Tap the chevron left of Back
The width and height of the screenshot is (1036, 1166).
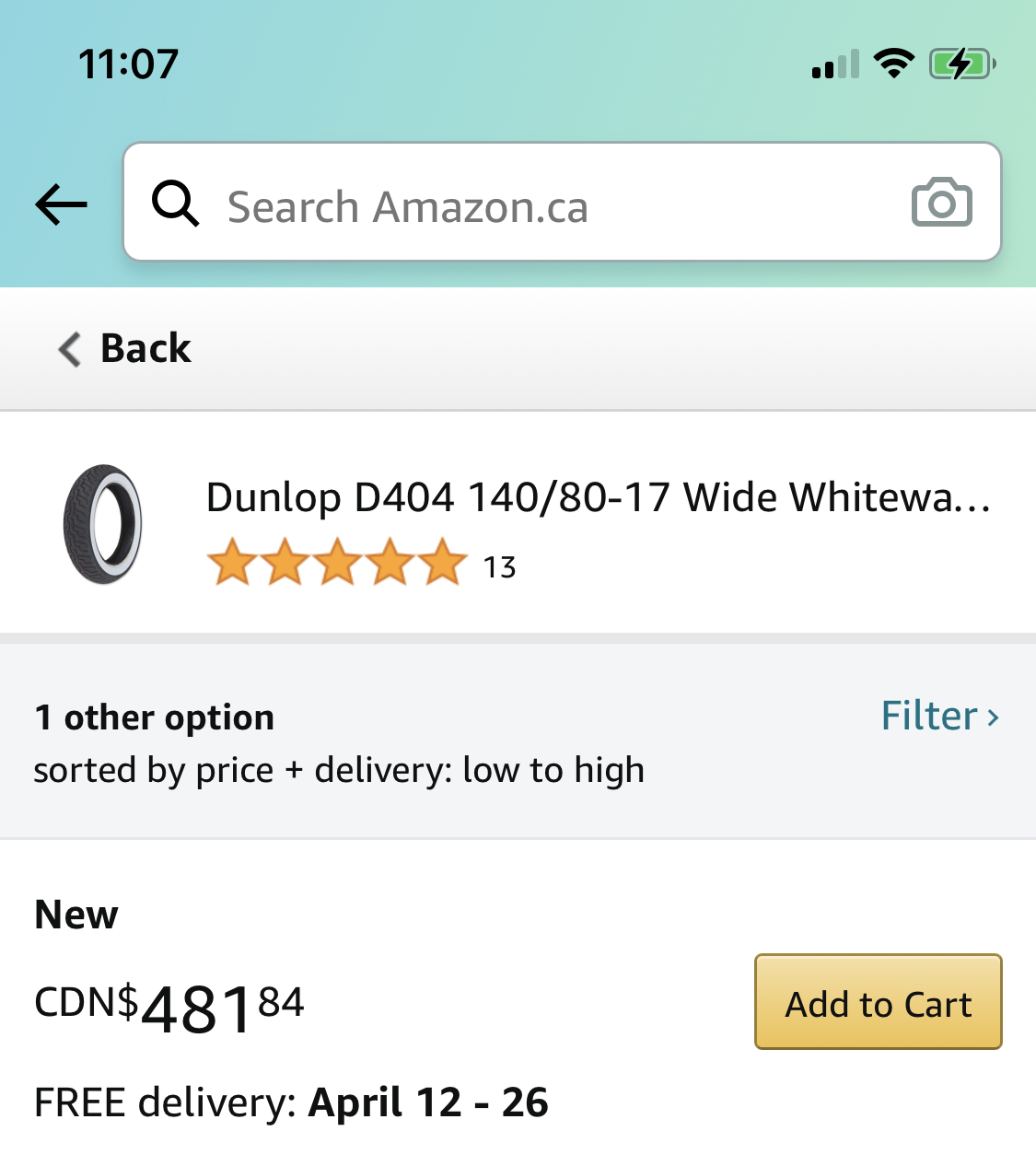pos(69,349)
